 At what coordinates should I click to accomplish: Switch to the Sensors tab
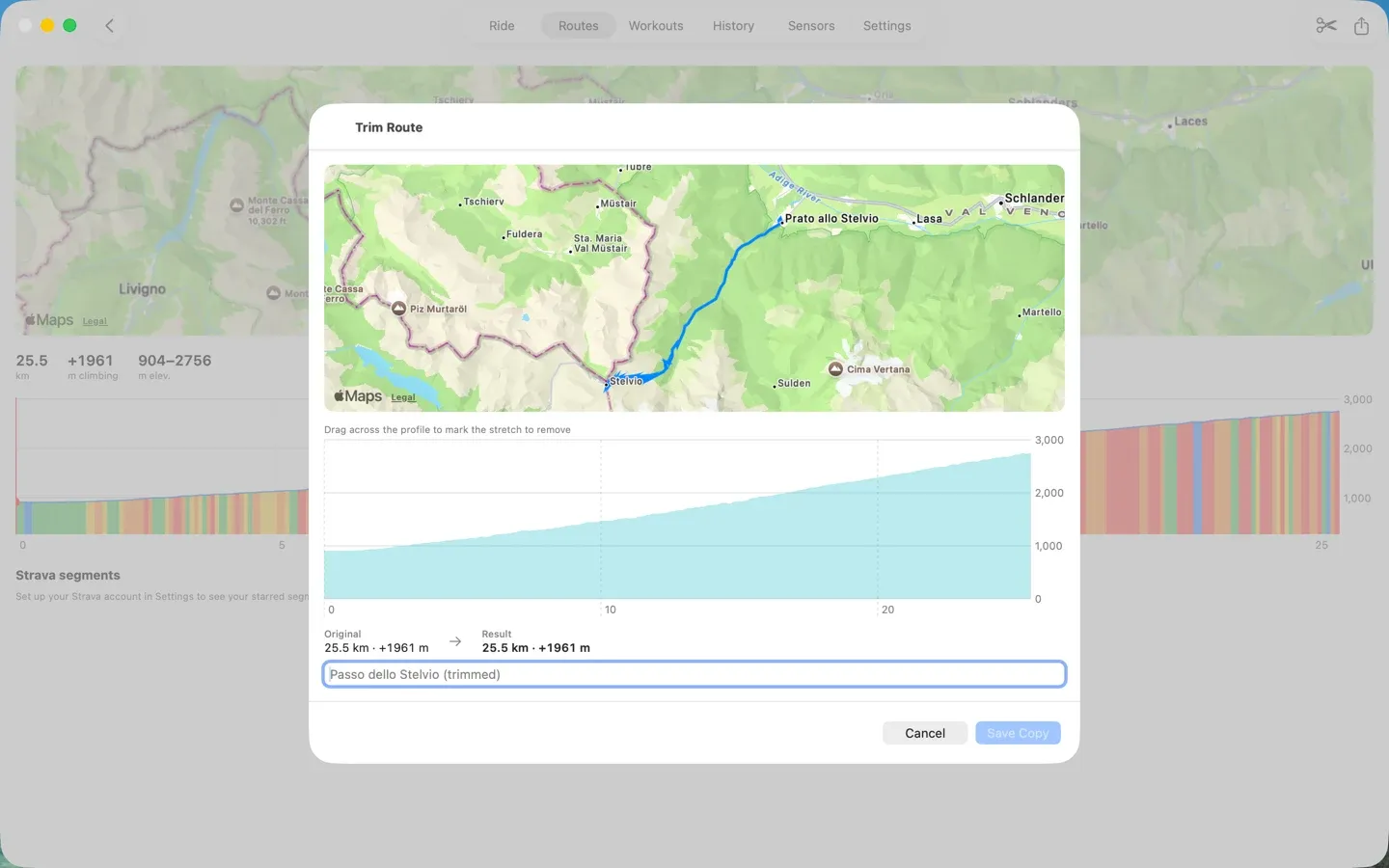point(811,26)
